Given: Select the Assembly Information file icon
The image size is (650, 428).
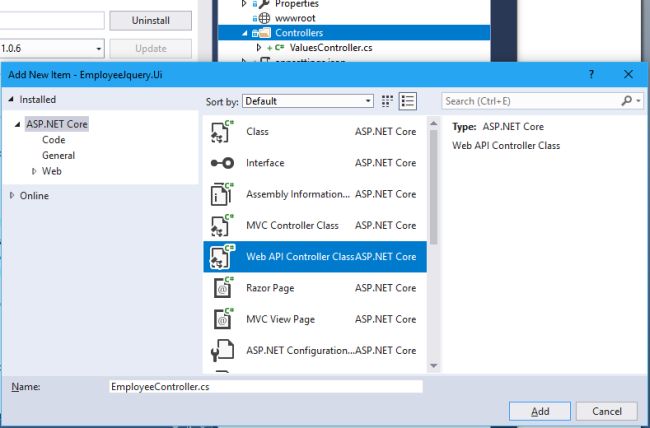Looking at the screenshot, I should (222, 194).
